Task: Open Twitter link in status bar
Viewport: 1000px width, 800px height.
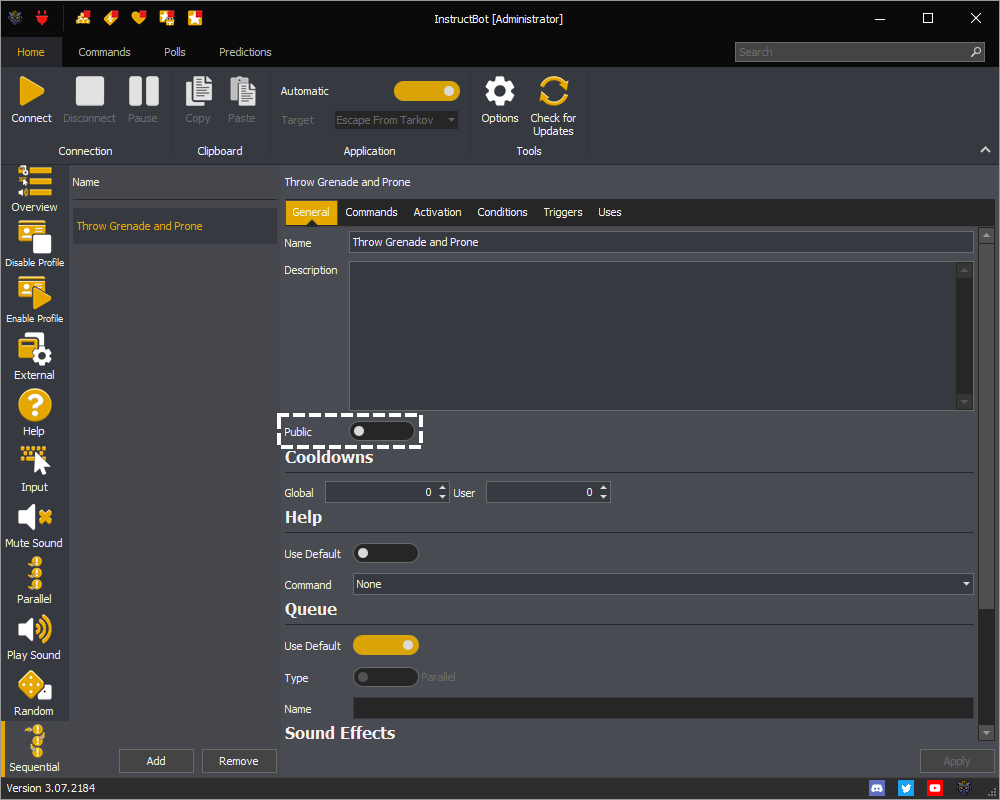Action: click(x=906, y=788)
